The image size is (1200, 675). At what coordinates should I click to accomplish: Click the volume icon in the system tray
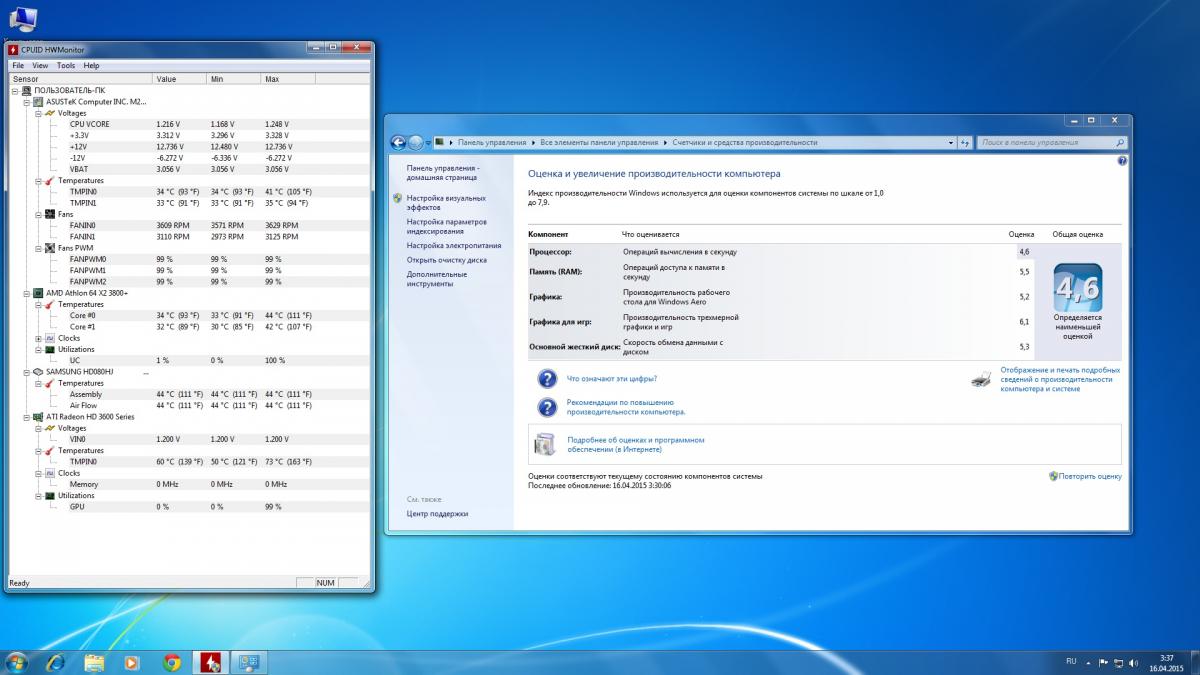(1132, 662)
